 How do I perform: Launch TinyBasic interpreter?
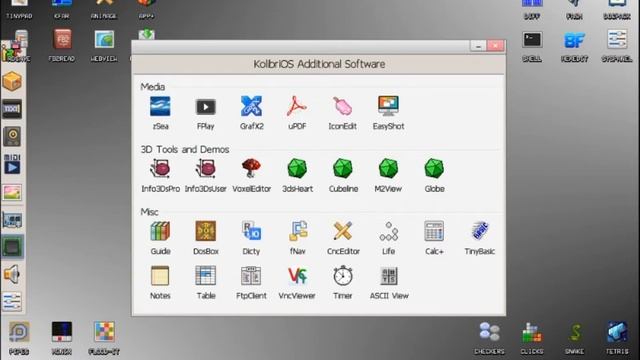point(480,231)
